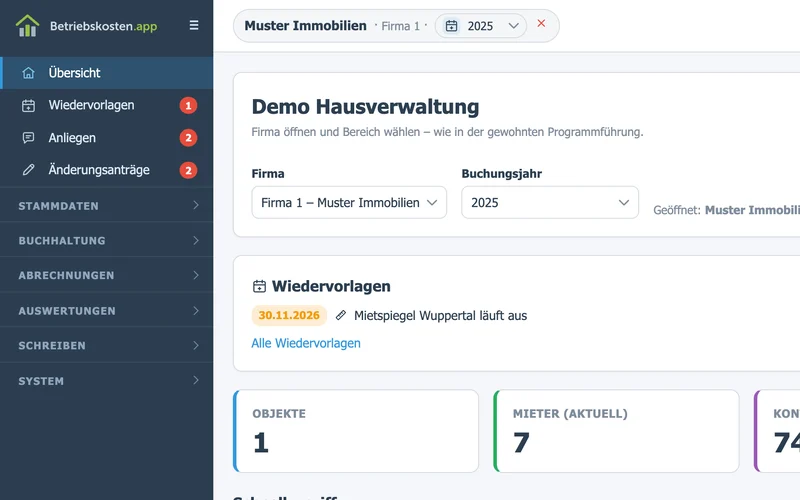Open Wiedervorlagen in the sidebar
The height and width of the screenshot is (500, 800).
click(x=107, y=106)
